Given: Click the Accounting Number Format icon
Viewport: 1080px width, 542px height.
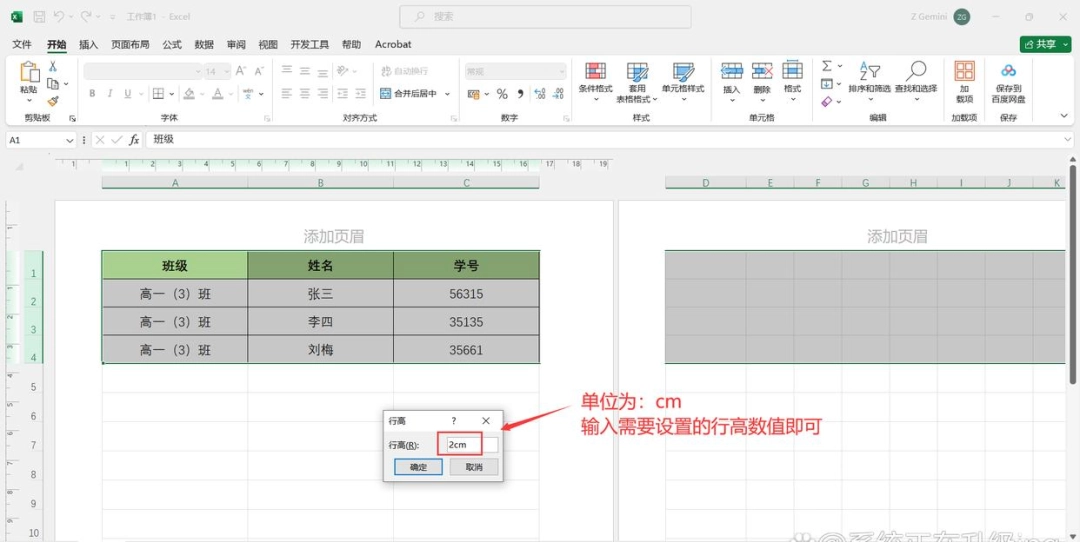Looking at the screenshot, I should [x=474, y=94].
